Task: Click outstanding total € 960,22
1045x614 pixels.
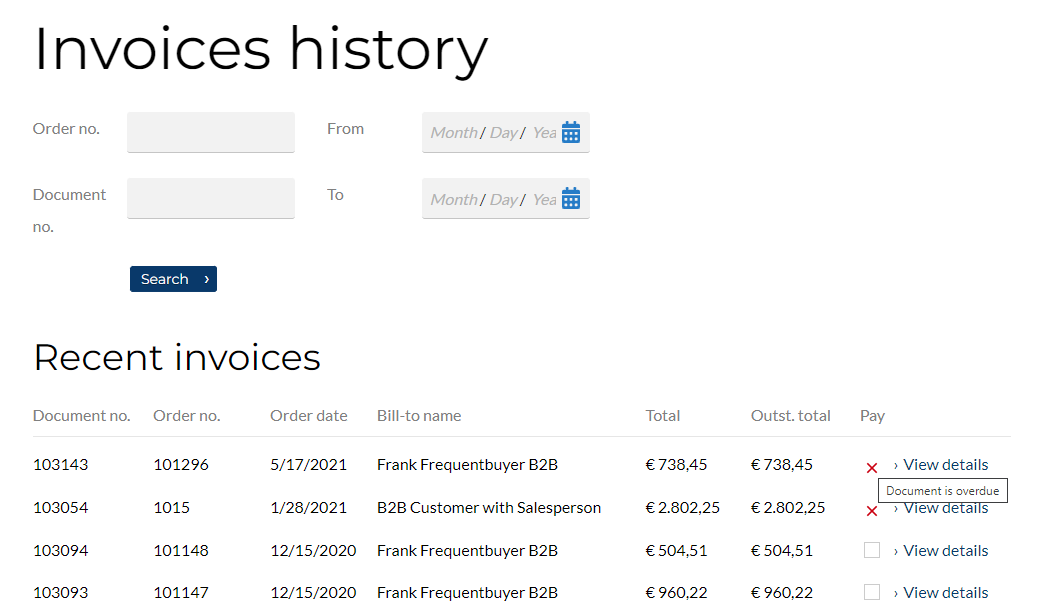Action: [x=782, y=593]
